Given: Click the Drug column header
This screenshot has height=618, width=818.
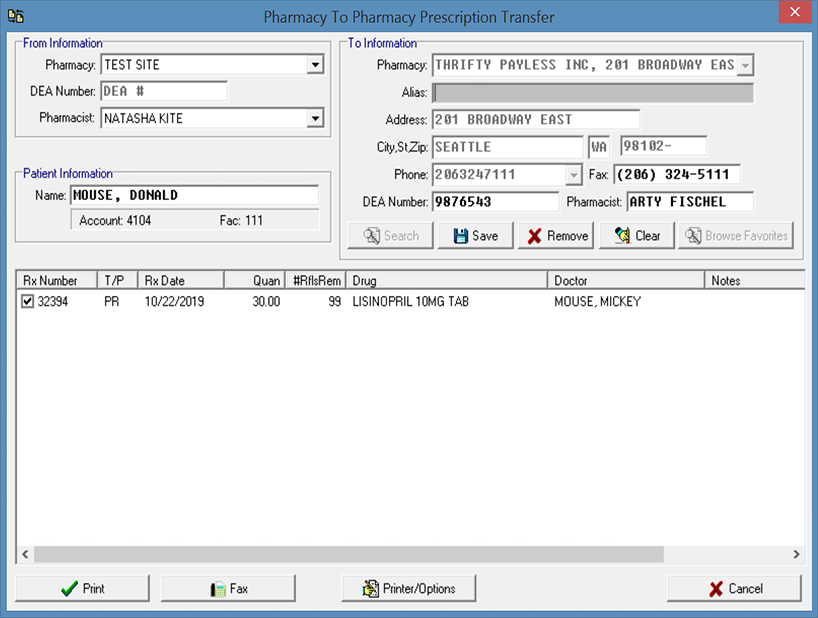Looking at the screenshot, I should (446, 281).
